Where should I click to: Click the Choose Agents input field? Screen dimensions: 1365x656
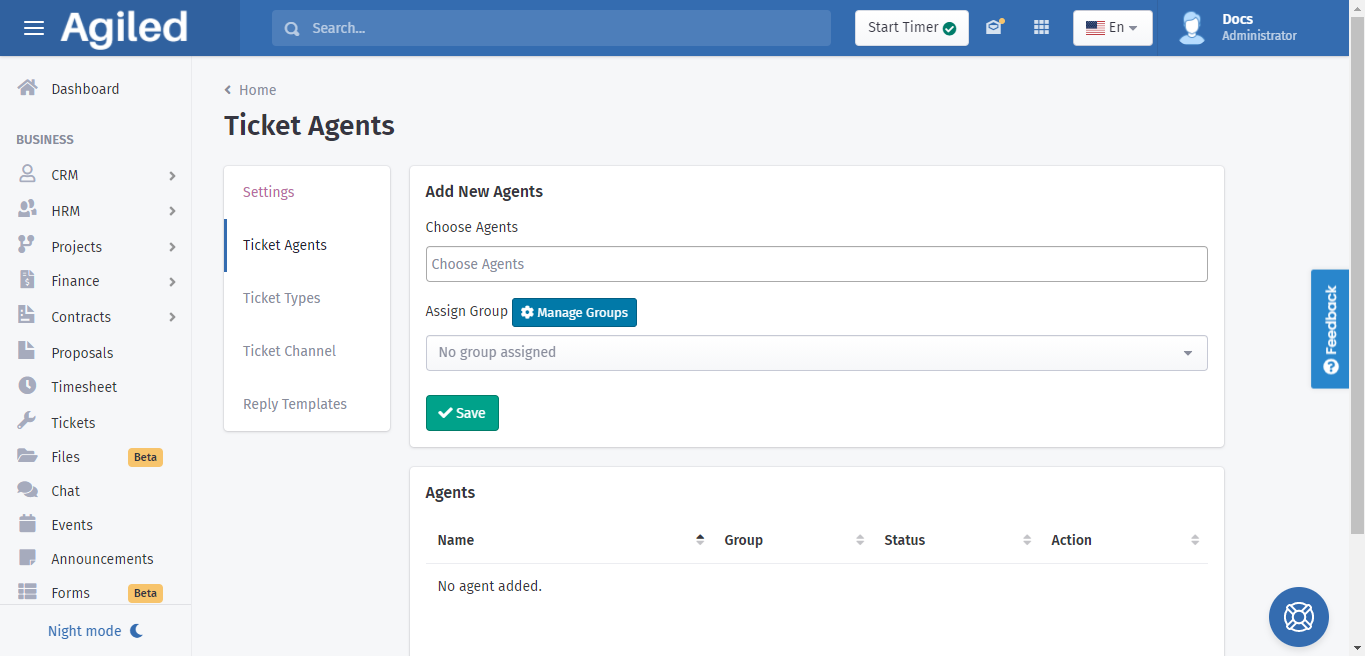pyautogui.click(x=816, y=264)
